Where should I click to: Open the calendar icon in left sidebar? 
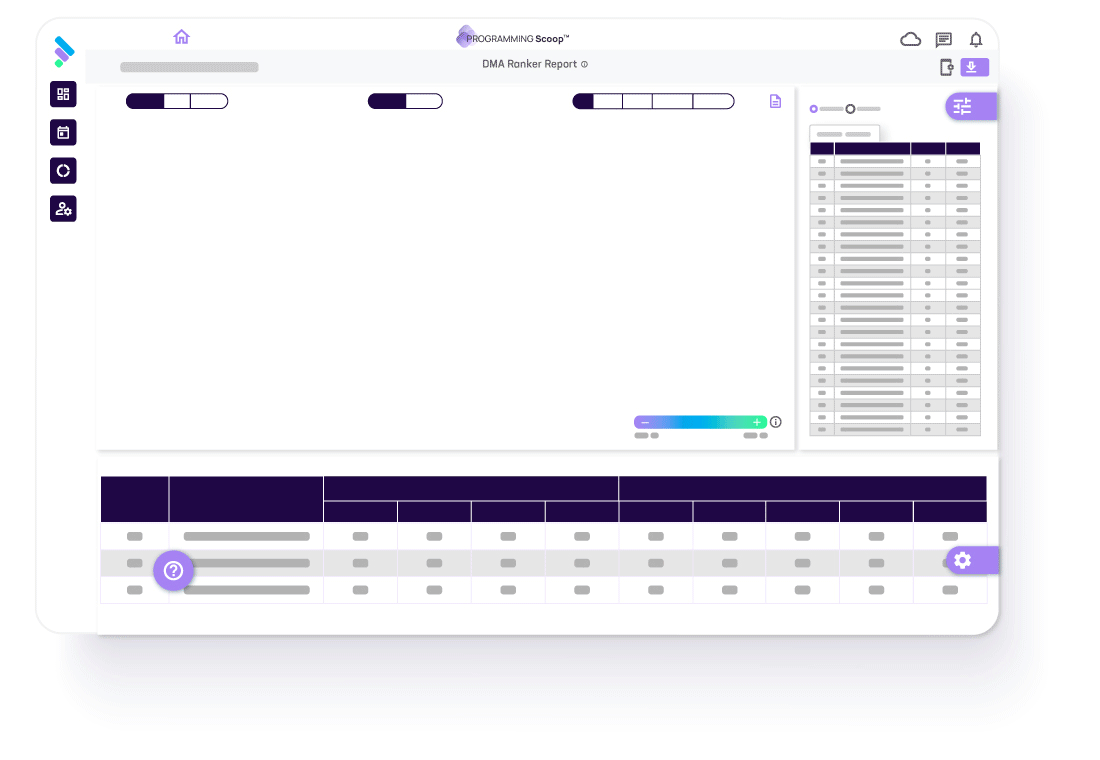click(x=63, y=132)
